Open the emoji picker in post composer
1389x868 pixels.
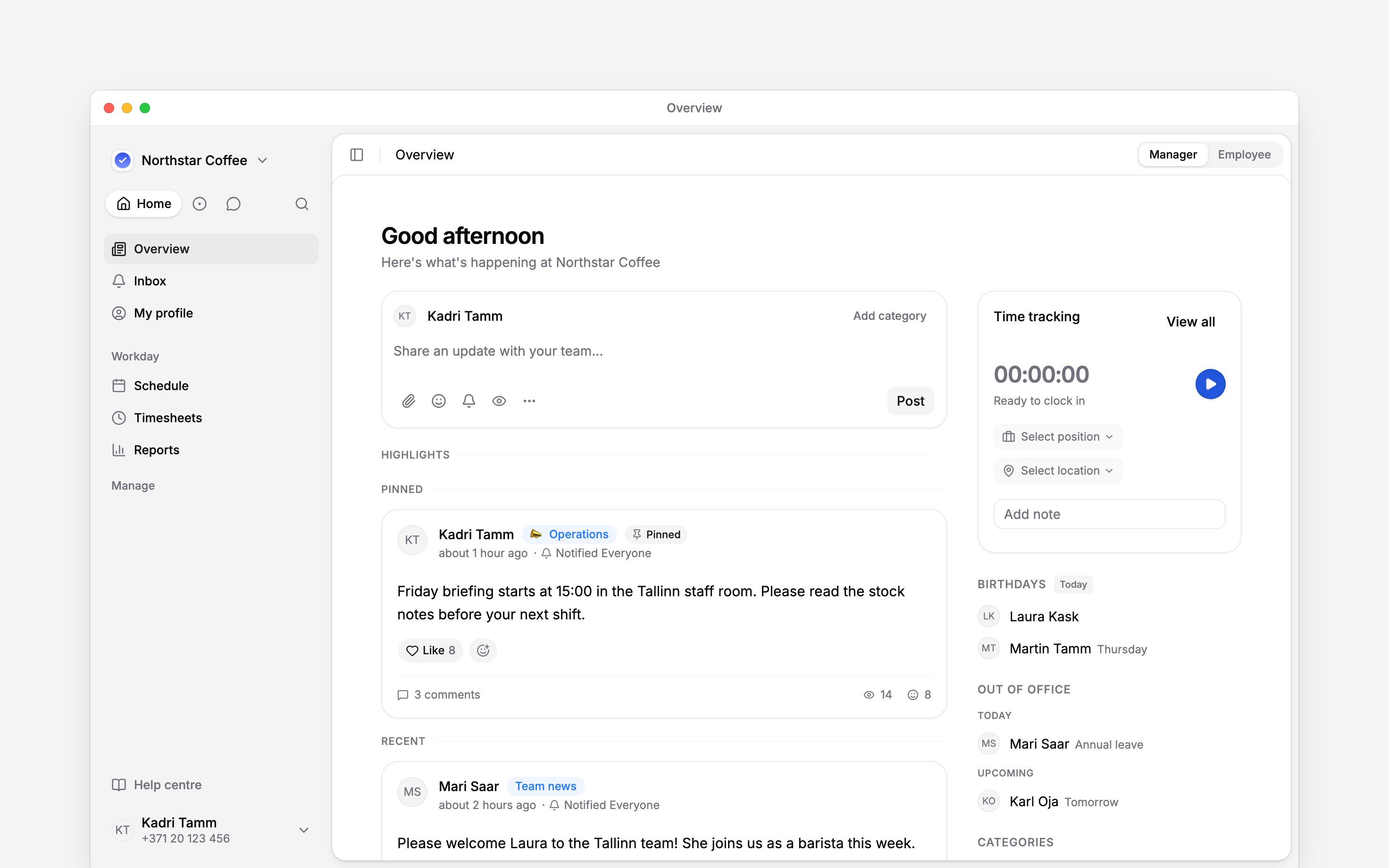(438, 401)
